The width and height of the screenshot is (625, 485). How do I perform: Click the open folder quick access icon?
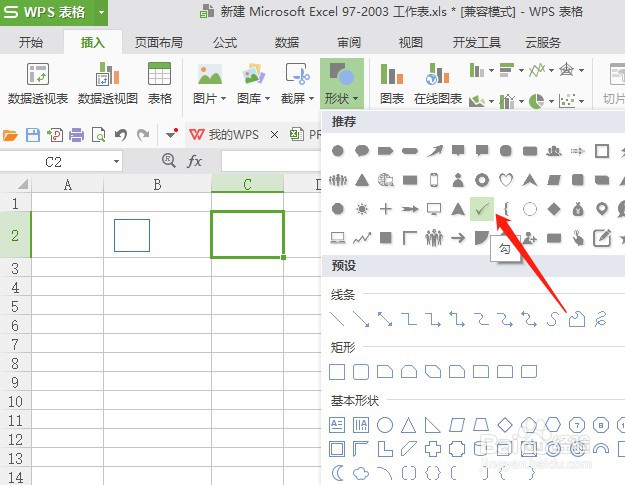click(x=10, y=135)
